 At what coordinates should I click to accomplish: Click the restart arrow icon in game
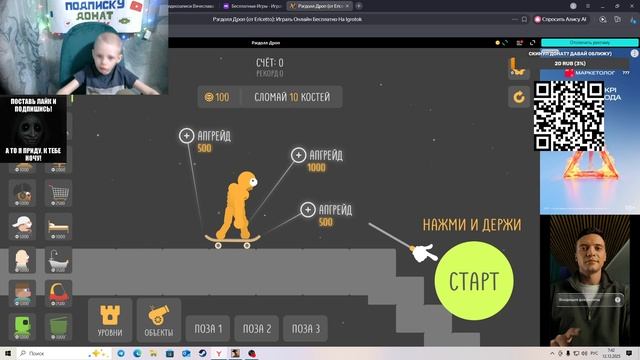[x=519, y=97]
